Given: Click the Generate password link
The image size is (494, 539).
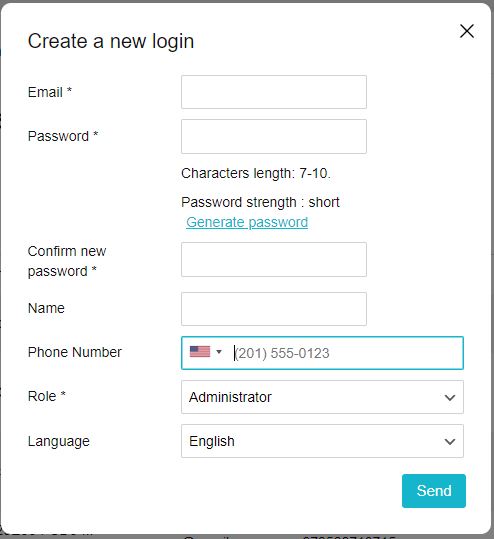Looking at the screenshot, I should click(247, 222).
